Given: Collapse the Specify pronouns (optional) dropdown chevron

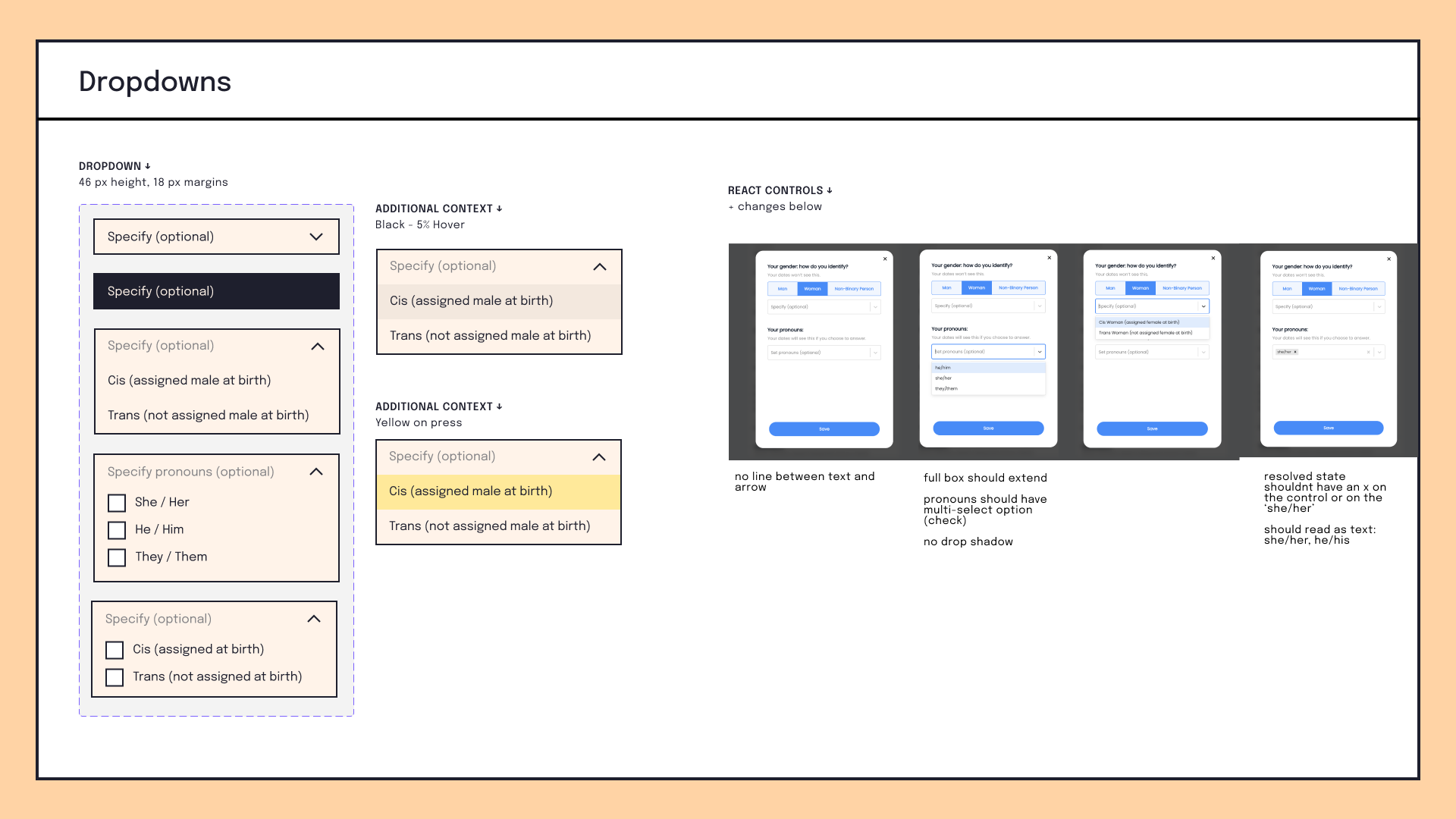Looking at the screenshot, I should click(316, 472).
